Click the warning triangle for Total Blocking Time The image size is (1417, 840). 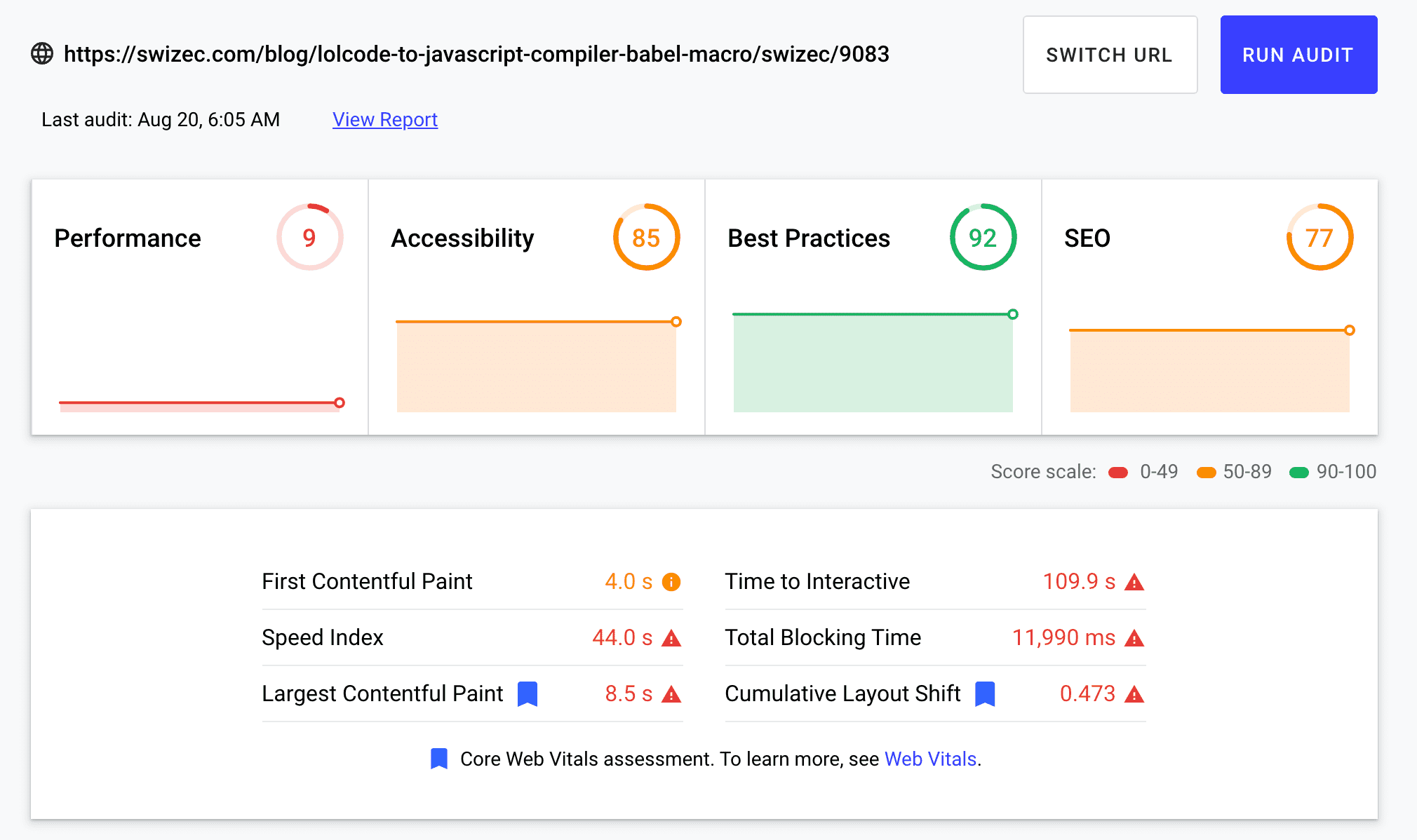click(x=1134, y=638)
